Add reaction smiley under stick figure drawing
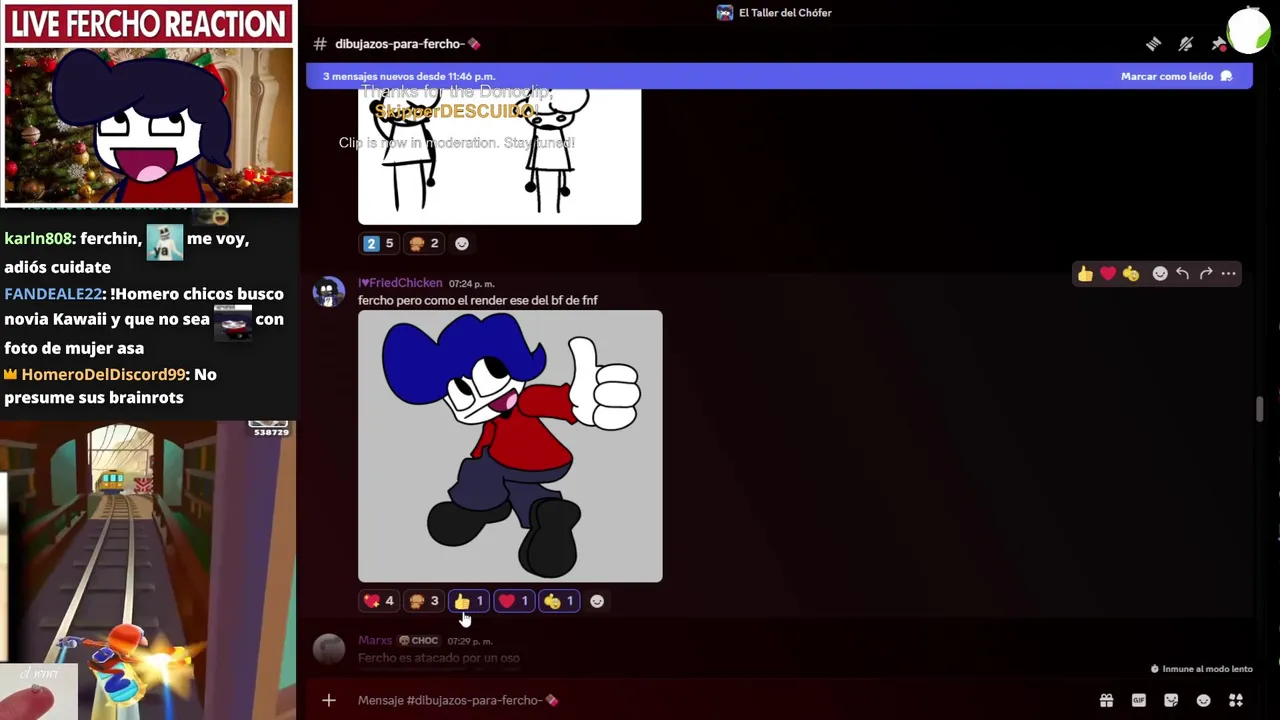Screen dimensions: 1280x720 click(x=462, y=243)
